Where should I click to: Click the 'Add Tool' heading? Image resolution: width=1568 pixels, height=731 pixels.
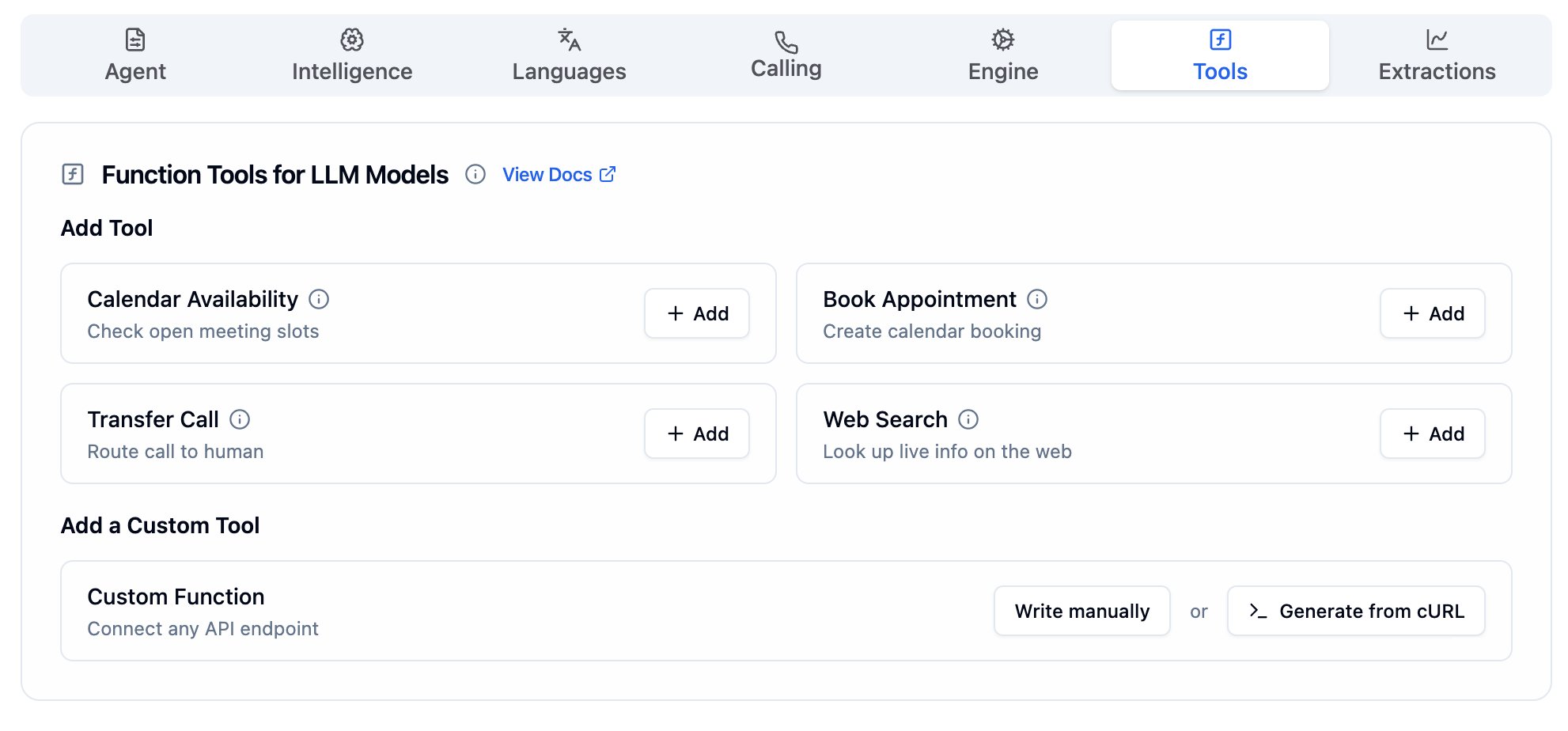pos(107,228)
